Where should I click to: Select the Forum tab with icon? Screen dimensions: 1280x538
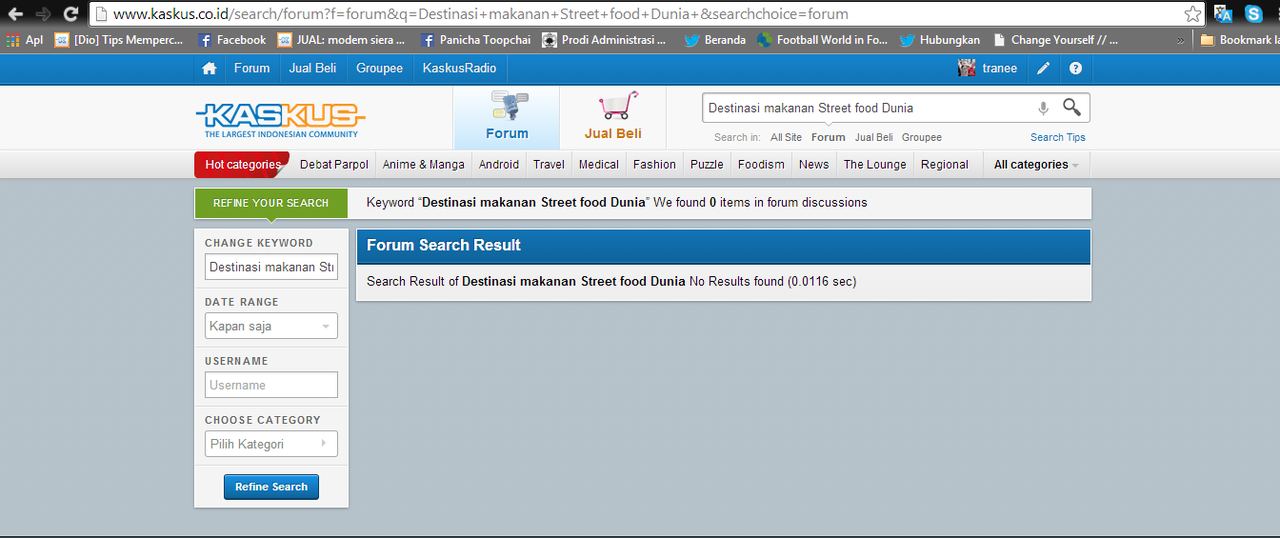(x=507, y=118)
